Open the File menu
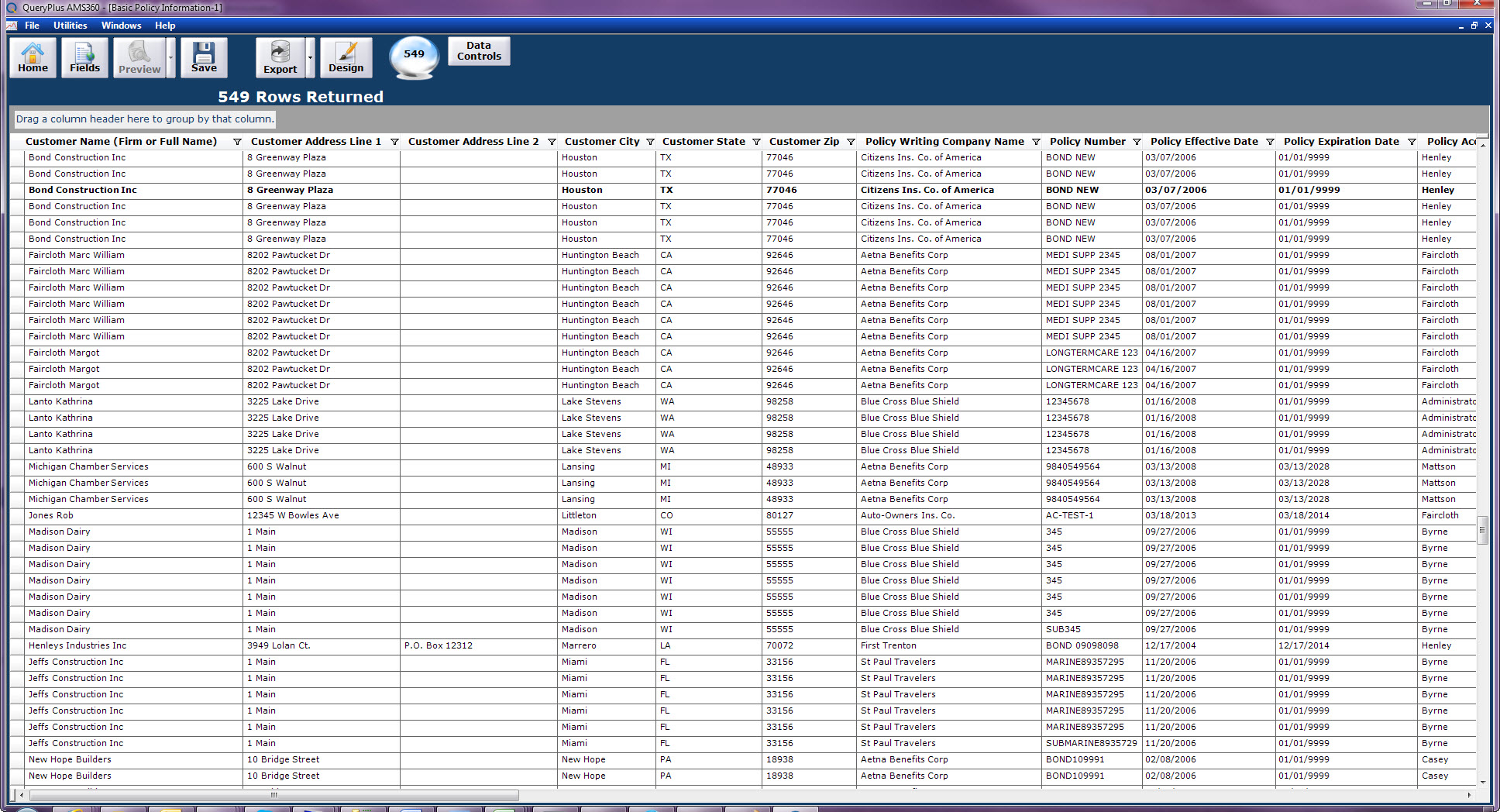1500x812 pixels. coord(32,26)
